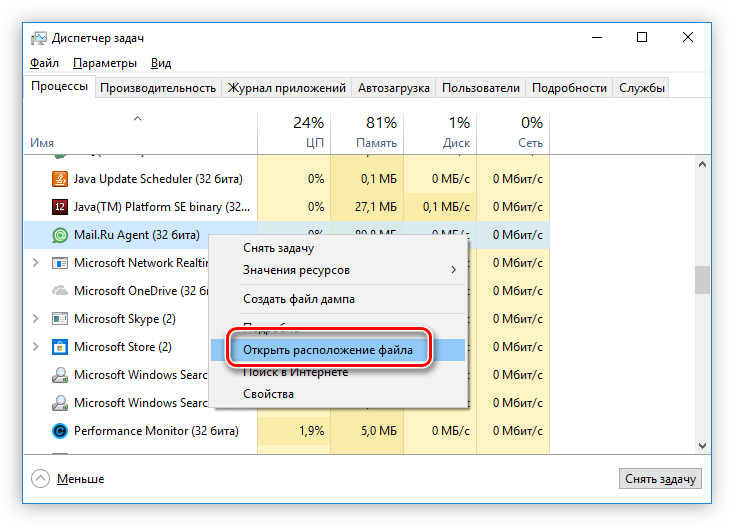Expand the Microsoft Skype (2) process group

36,319
